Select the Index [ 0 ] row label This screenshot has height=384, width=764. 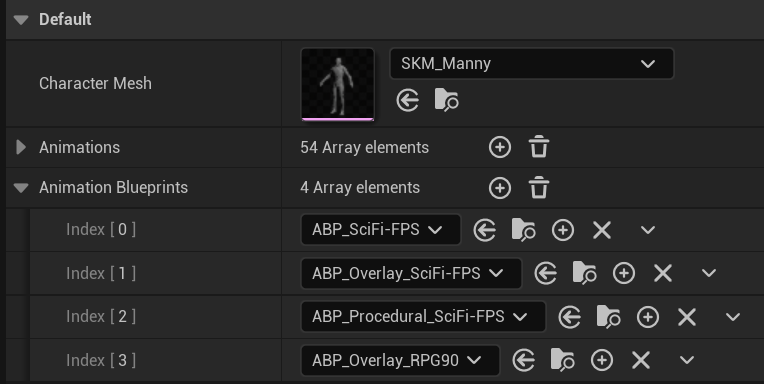[x=101, y=230]
